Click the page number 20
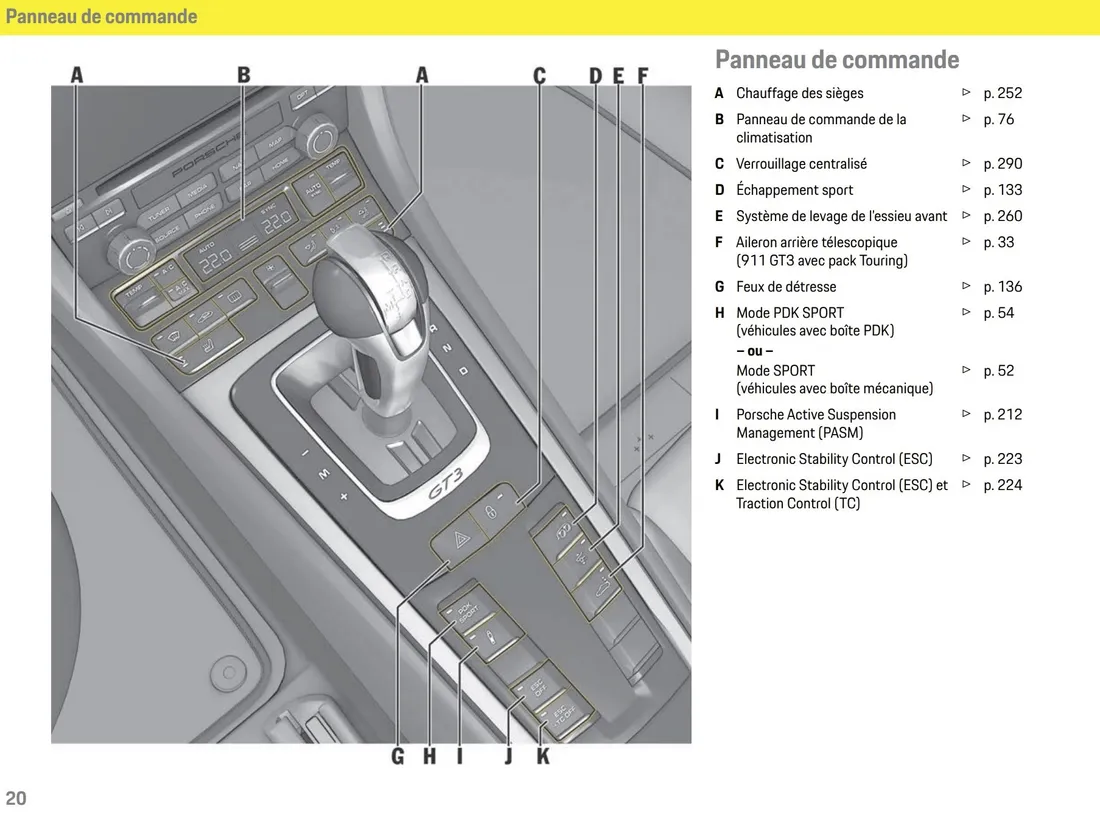Viewport: 1100px width, 817px height. pyautogui.click(x=15, y=798)
